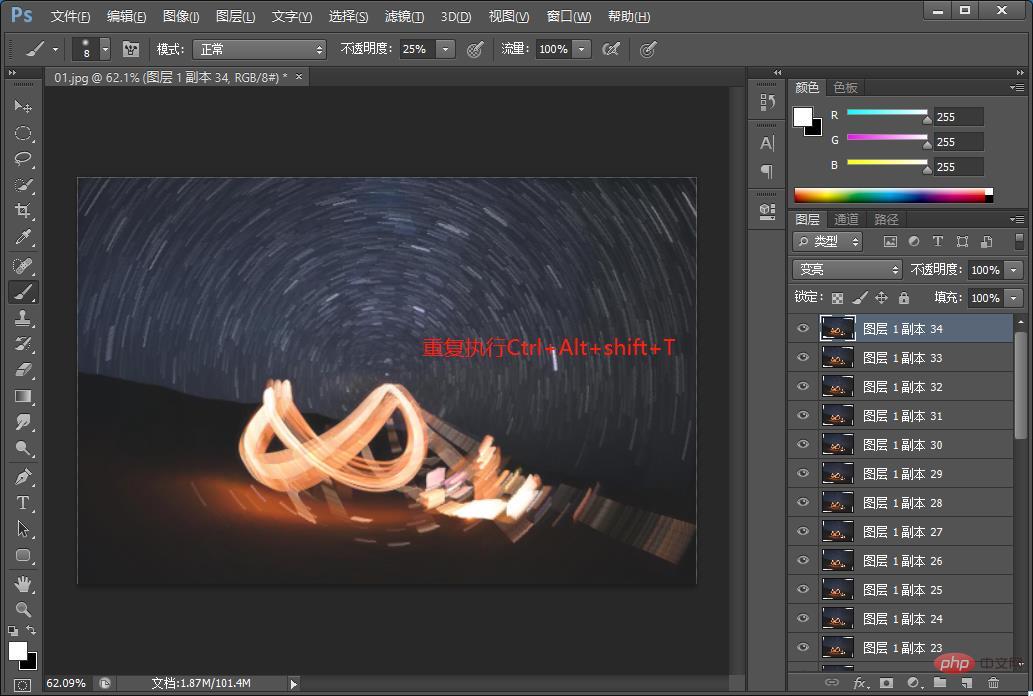The height and width of the screenshot is (696, 1033).
Task: Select the Gradient tool
Action: (x=23, y=396)
